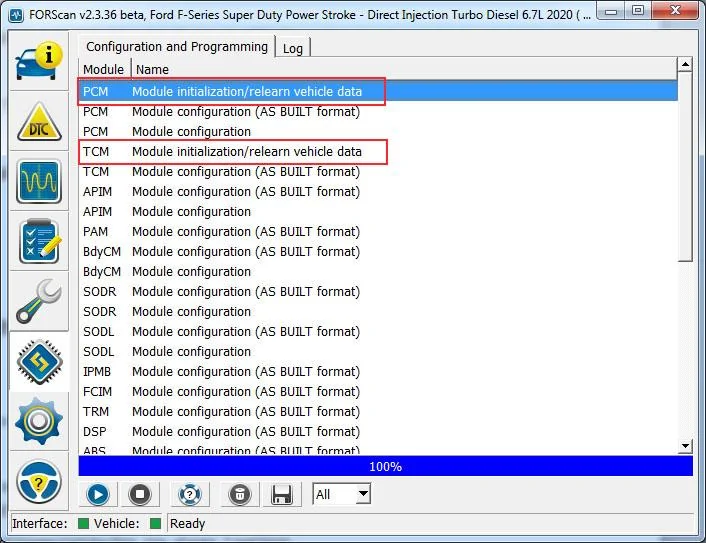Minimize the FORScan window

tap(611, 11)
